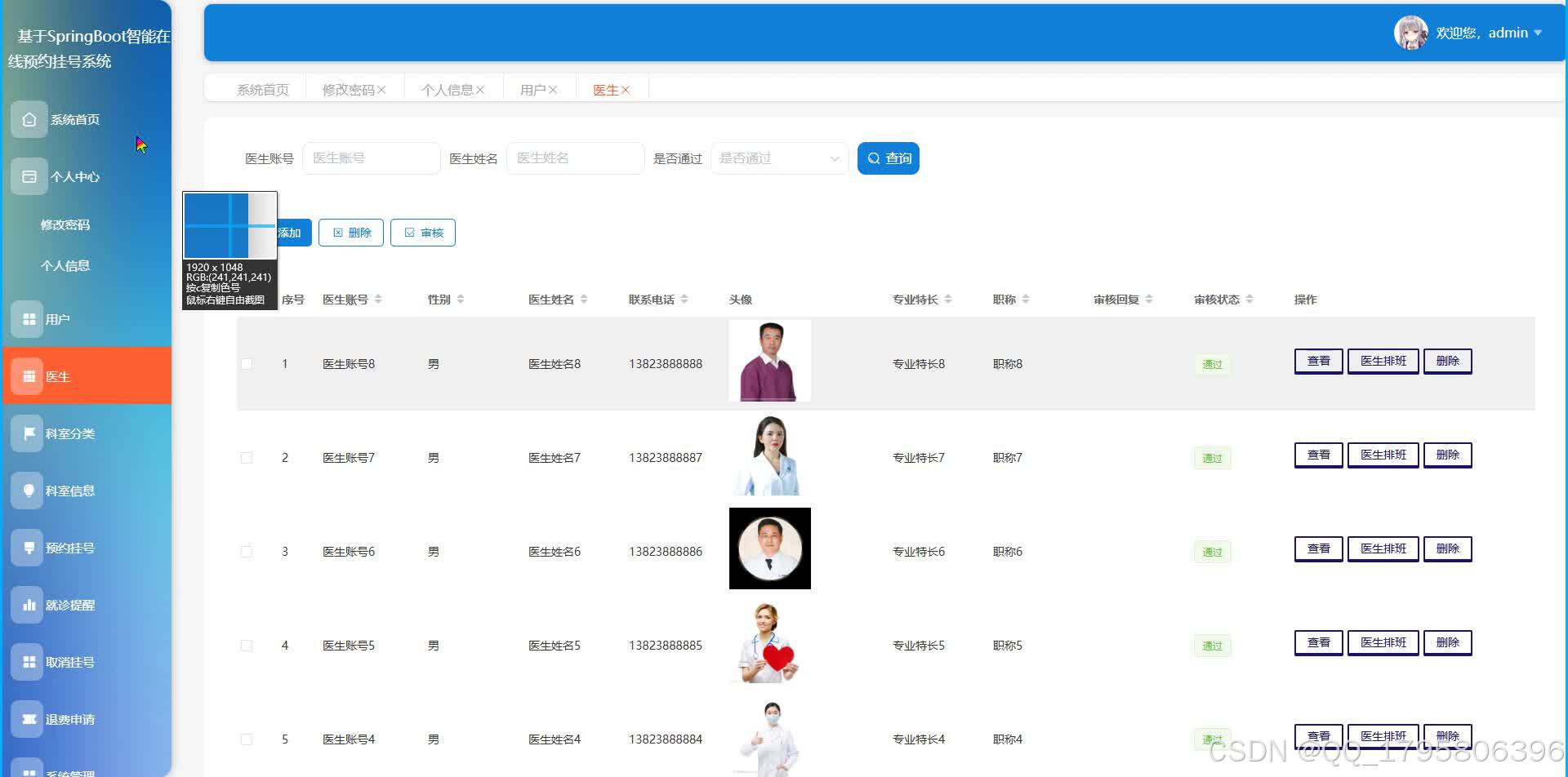Click 查看 for 医生账号8 row
This screenshot has height=777, width=1568.
(1319, 361)
